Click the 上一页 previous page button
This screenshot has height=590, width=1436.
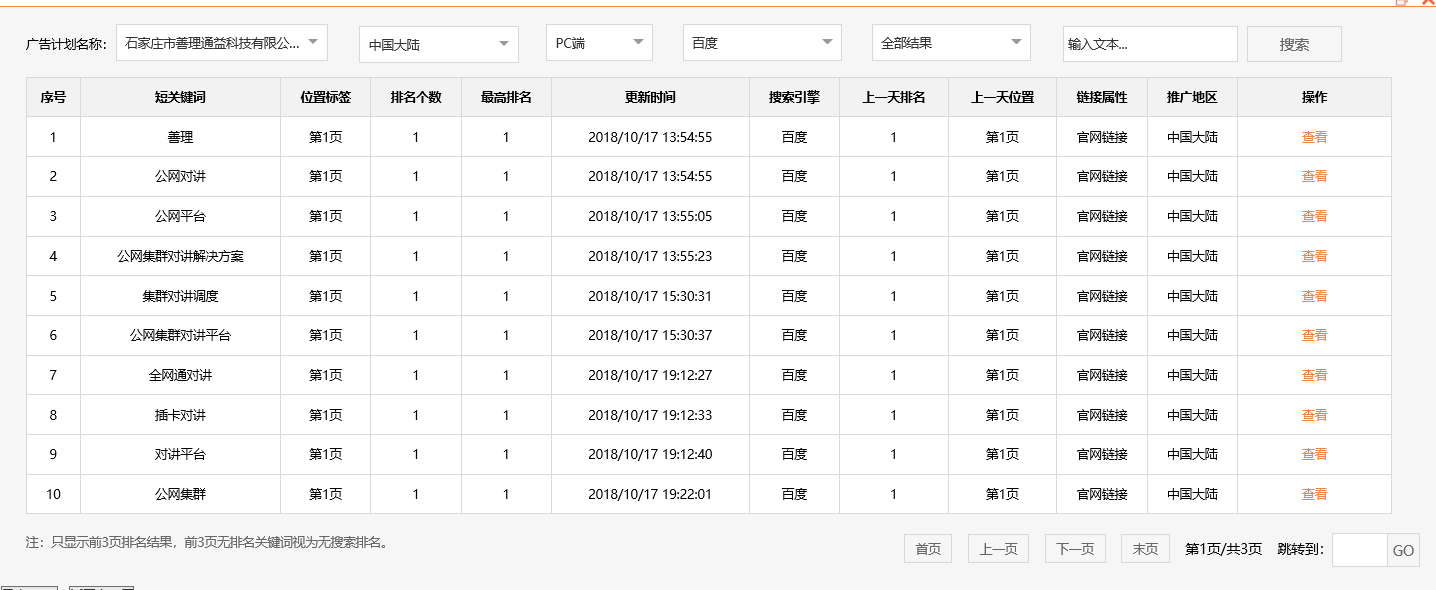(x=997, y=548)
